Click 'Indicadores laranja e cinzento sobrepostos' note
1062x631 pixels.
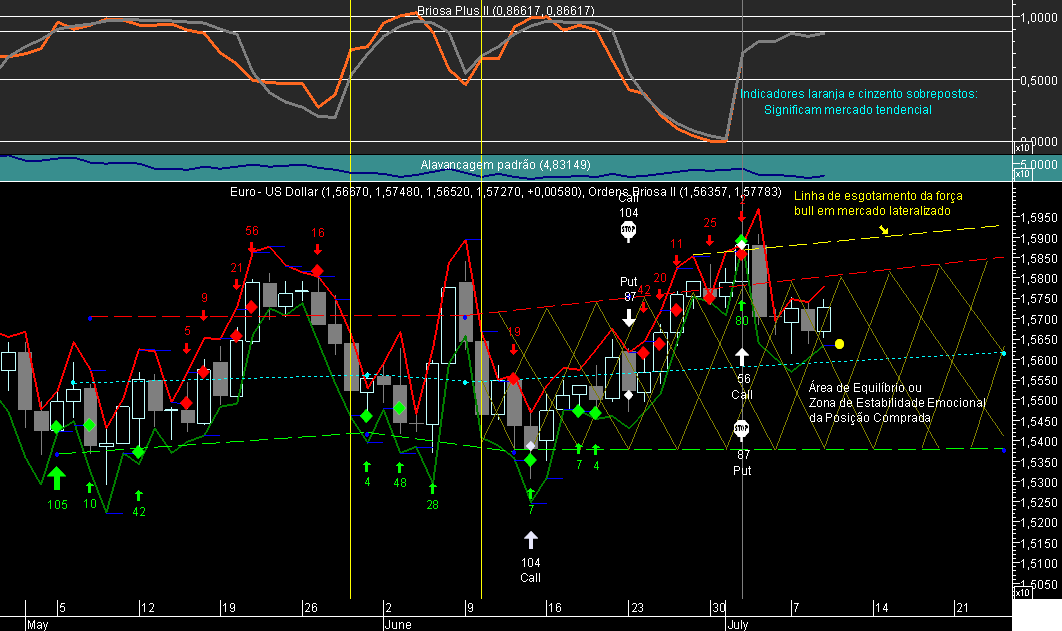pos(859,94)
